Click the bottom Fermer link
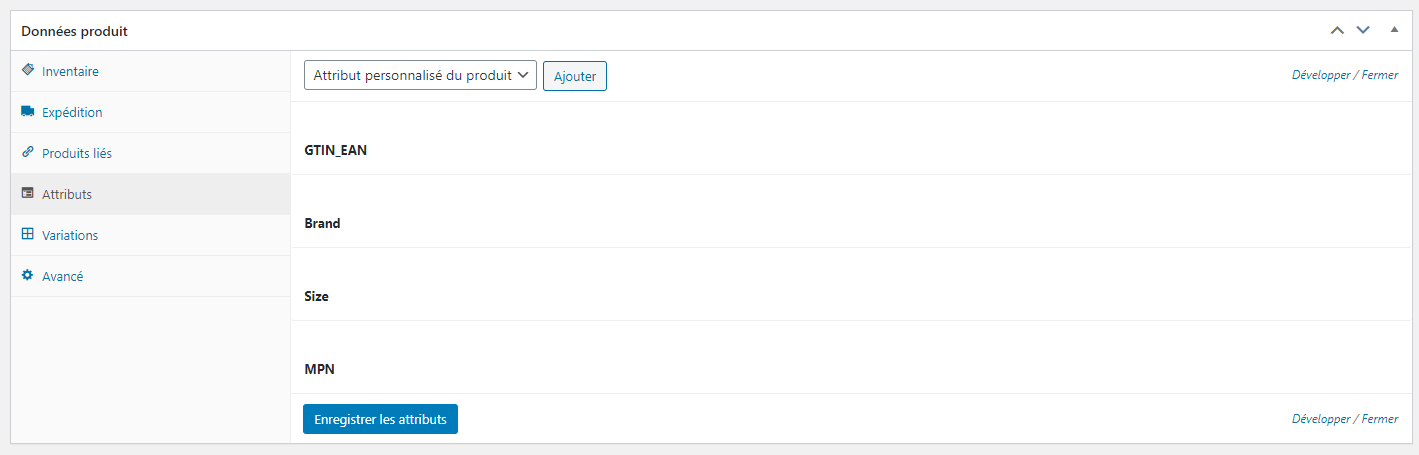 (1380, 419)
